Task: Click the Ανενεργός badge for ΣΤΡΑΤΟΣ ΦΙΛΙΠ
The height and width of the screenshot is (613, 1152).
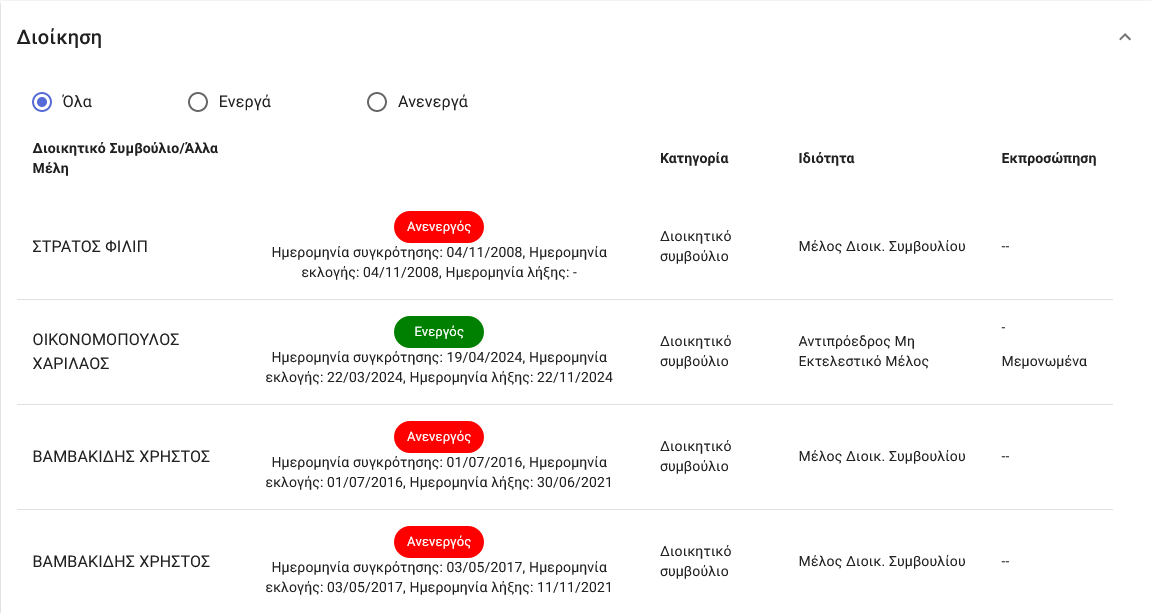Action: pos(439,227)
